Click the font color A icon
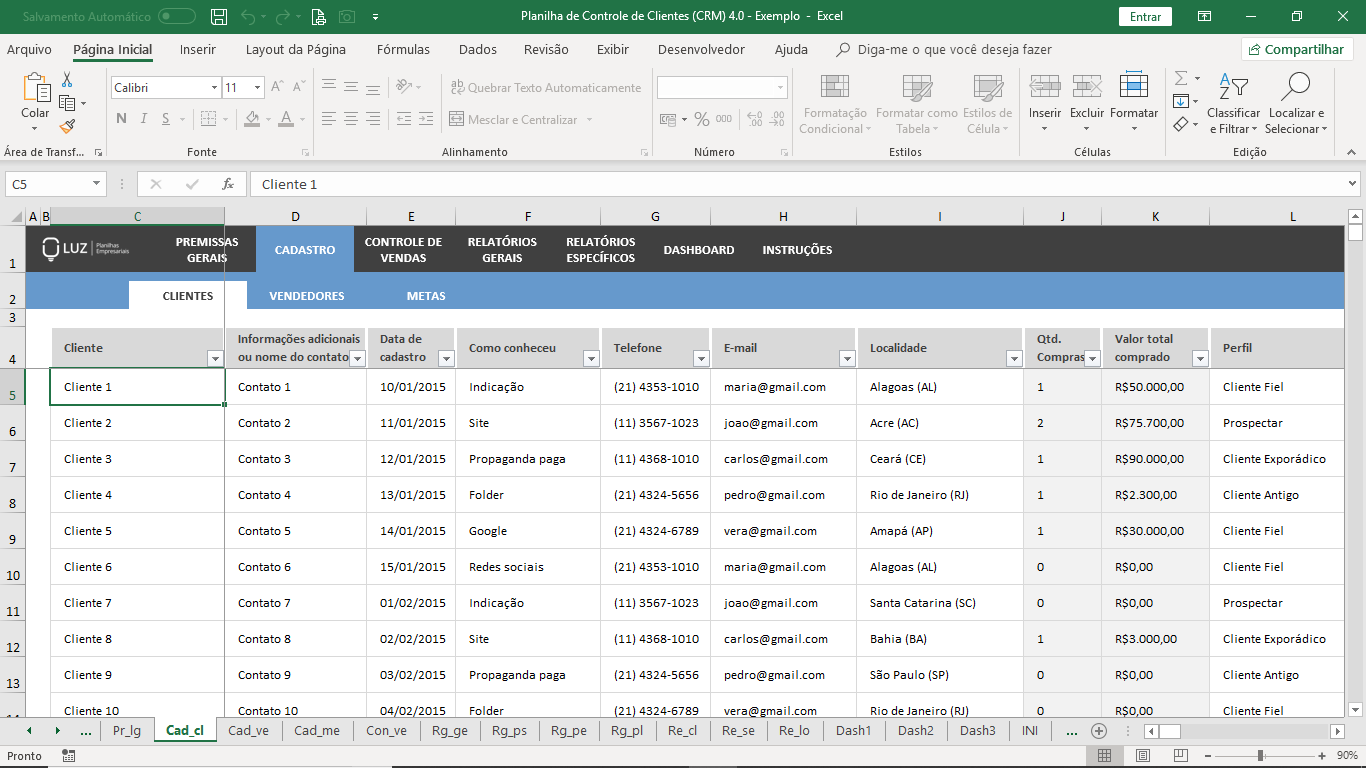Screen dimensions: 1366x768 (287, 119)
